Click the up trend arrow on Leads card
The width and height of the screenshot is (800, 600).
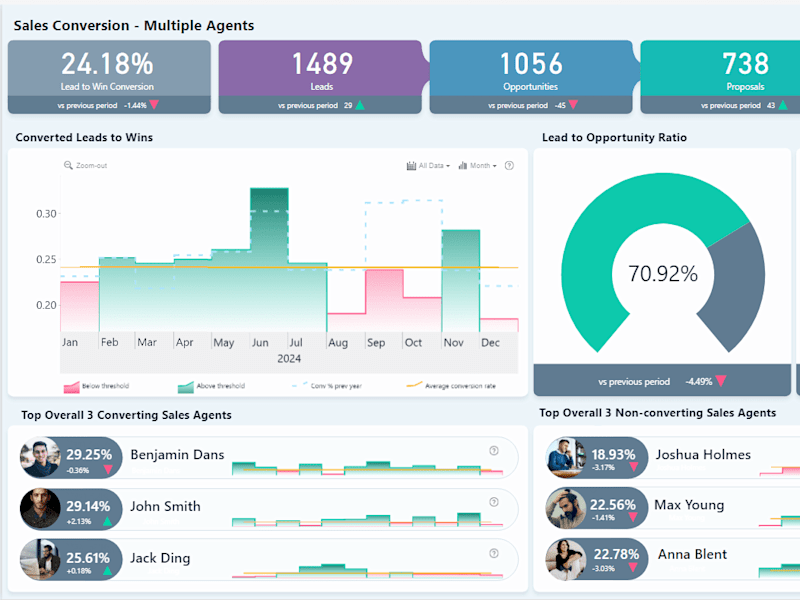point(360,105)
